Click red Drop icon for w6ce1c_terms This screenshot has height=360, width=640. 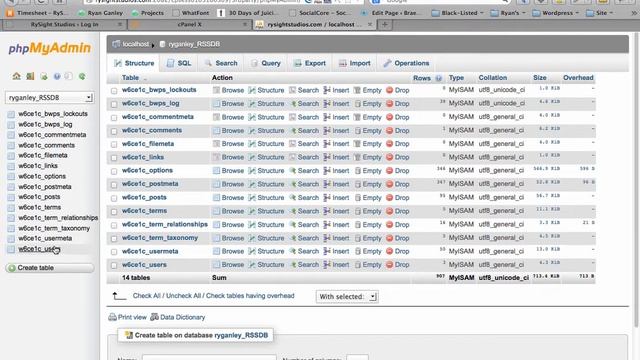(389, 211)
